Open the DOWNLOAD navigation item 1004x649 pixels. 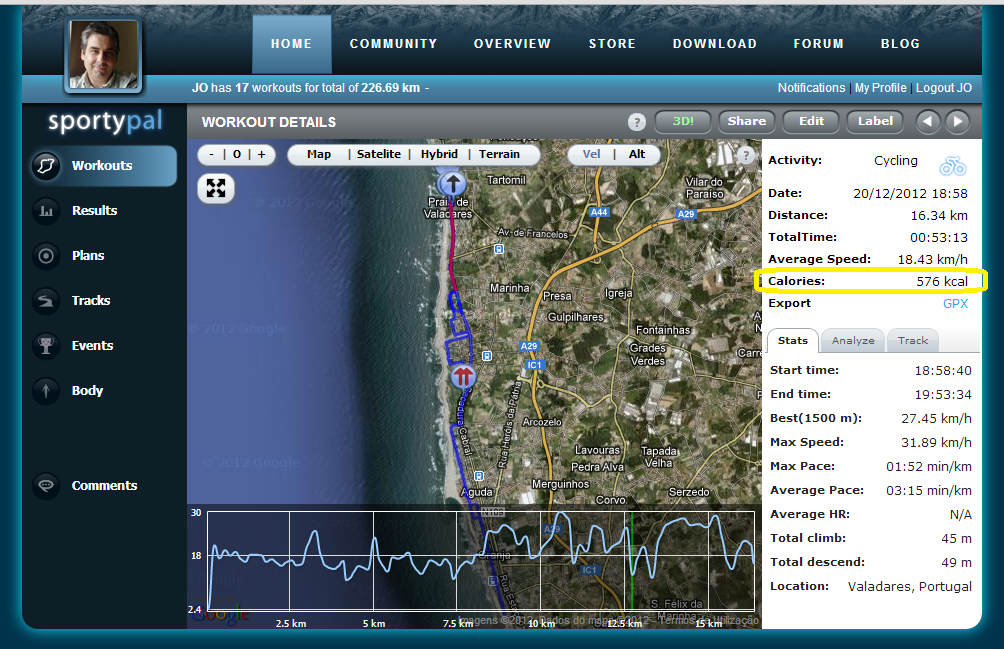(715, 44)
